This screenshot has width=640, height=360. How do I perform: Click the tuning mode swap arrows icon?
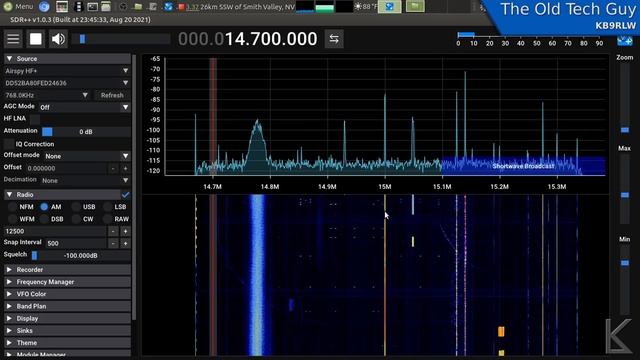[x=334, y=39]
